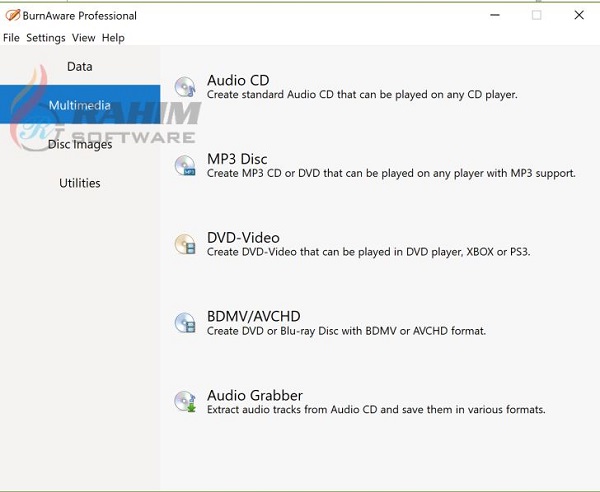Select the BDMV/AVCHD title text
The image size is (600, 492).
point(253,316)
